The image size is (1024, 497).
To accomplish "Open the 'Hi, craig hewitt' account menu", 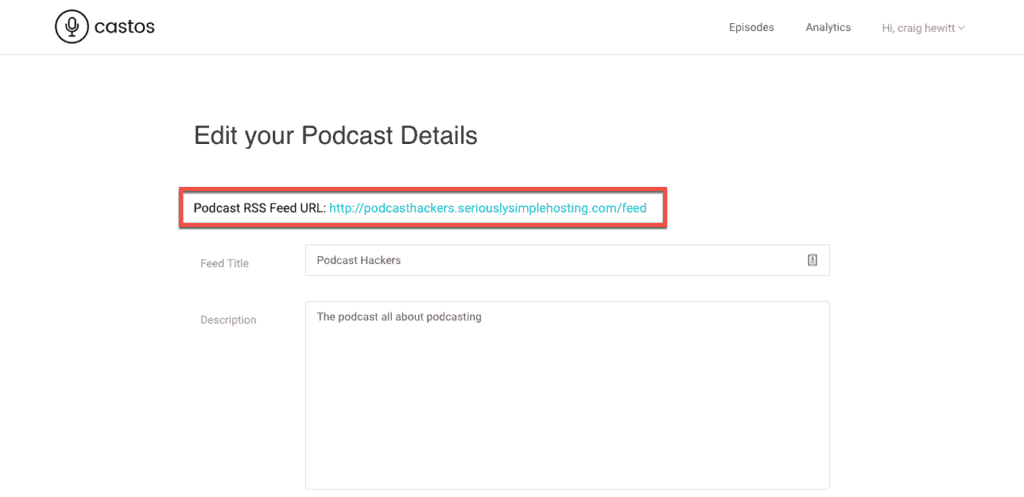I will coord(918,28).
